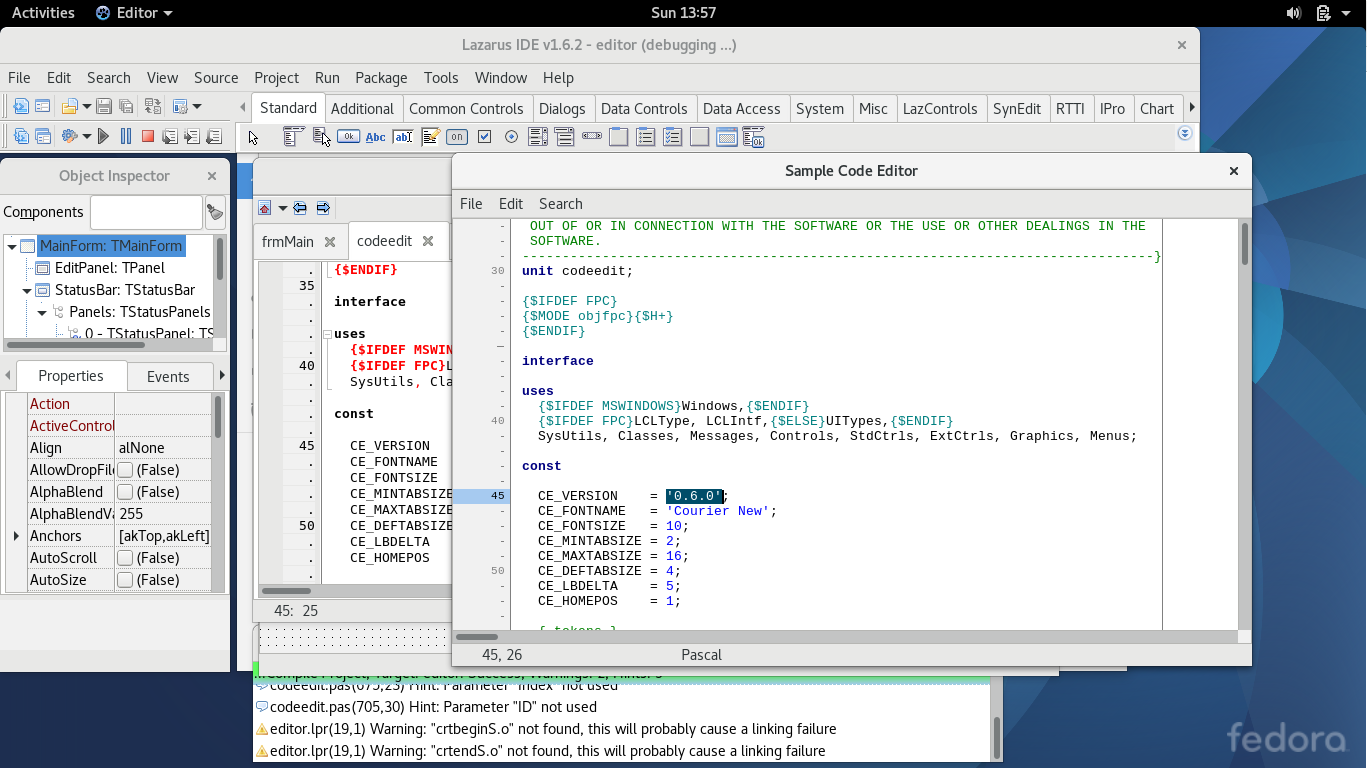Click the Stop debugging red square icon
Screen dimensions: 1367x768
[x=147, y=136]
